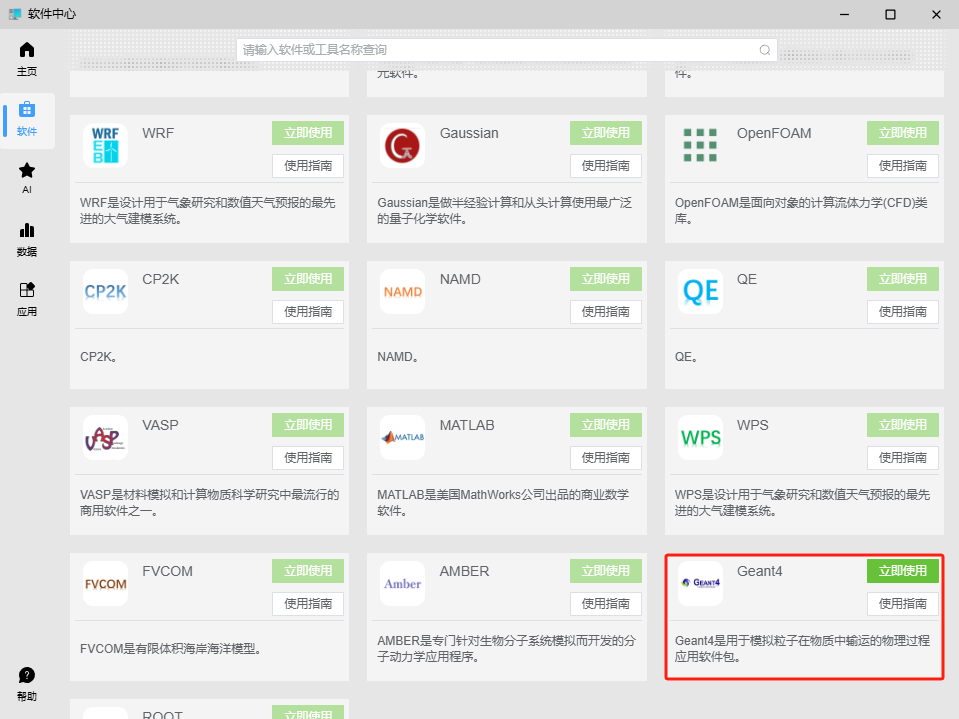Launch AMBER with 立即使用

tap(605, 571)
